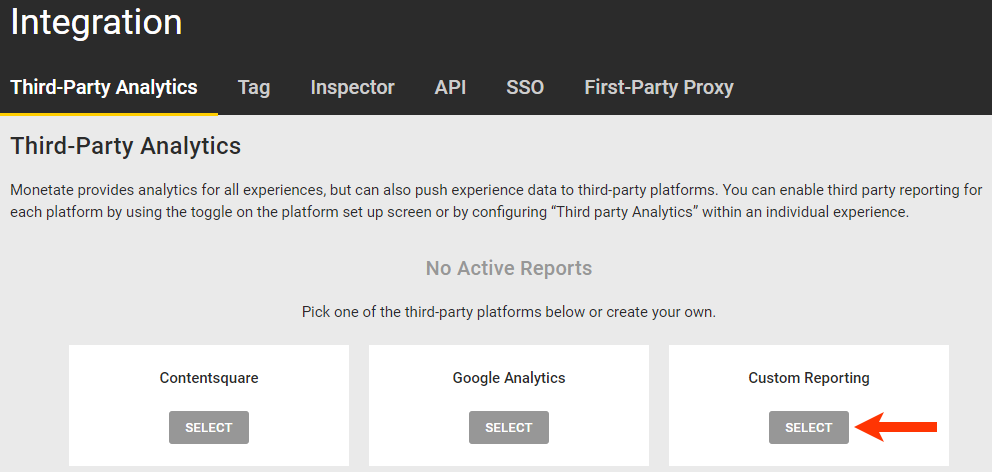Viewport: 992px width, 472px height.
Task: Click the Contentsquare card title
Action: tap(209, 378)
